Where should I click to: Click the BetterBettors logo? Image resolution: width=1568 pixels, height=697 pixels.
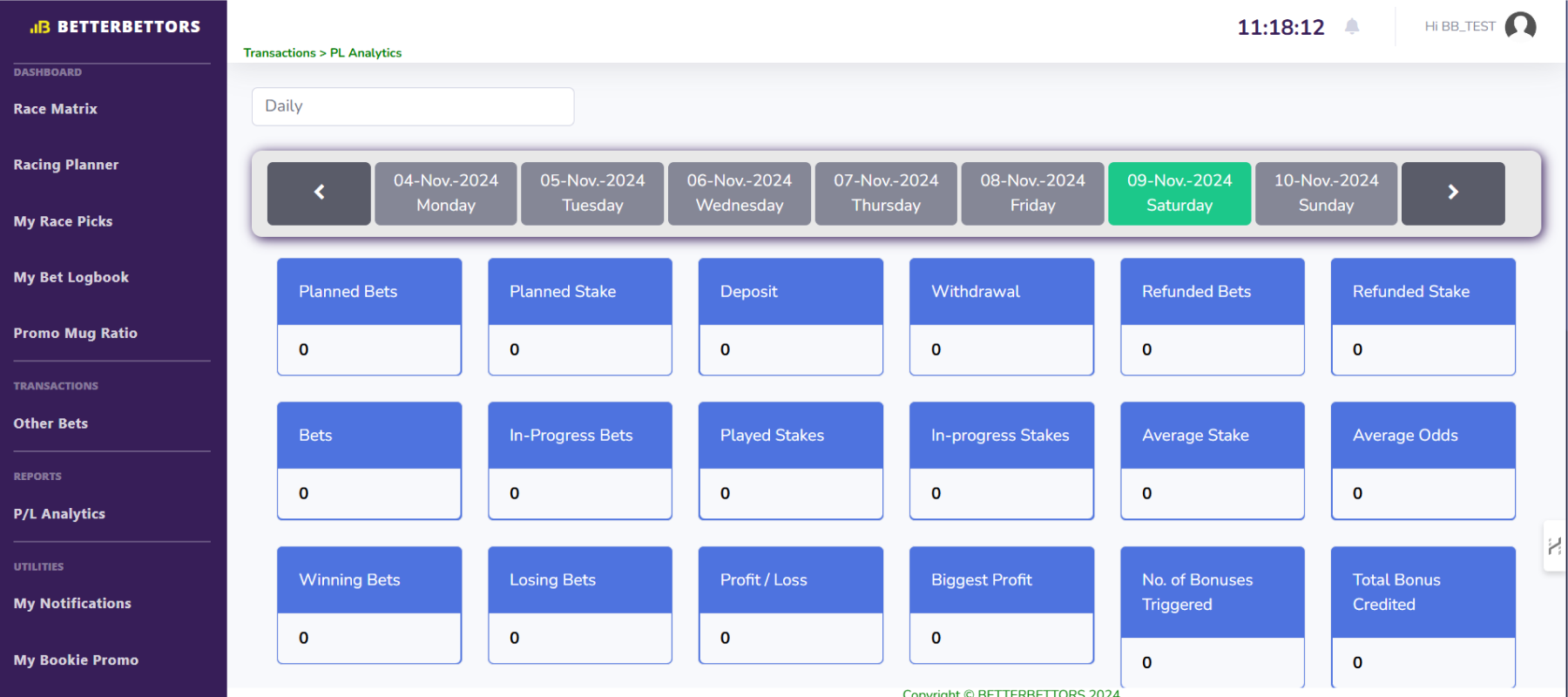(115, 27)
